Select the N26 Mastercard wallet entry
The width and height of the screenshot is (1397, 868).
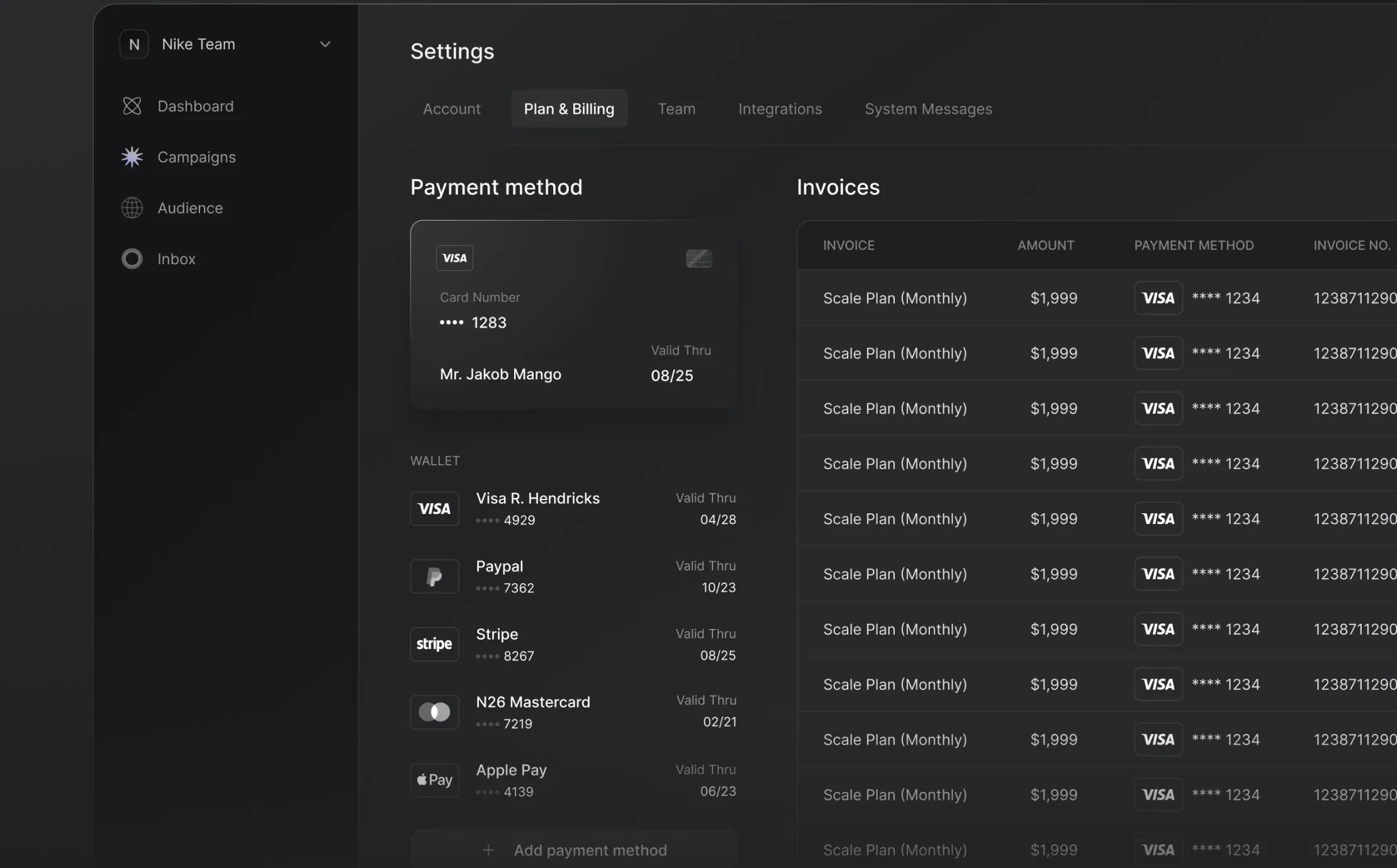click(533, 702)
